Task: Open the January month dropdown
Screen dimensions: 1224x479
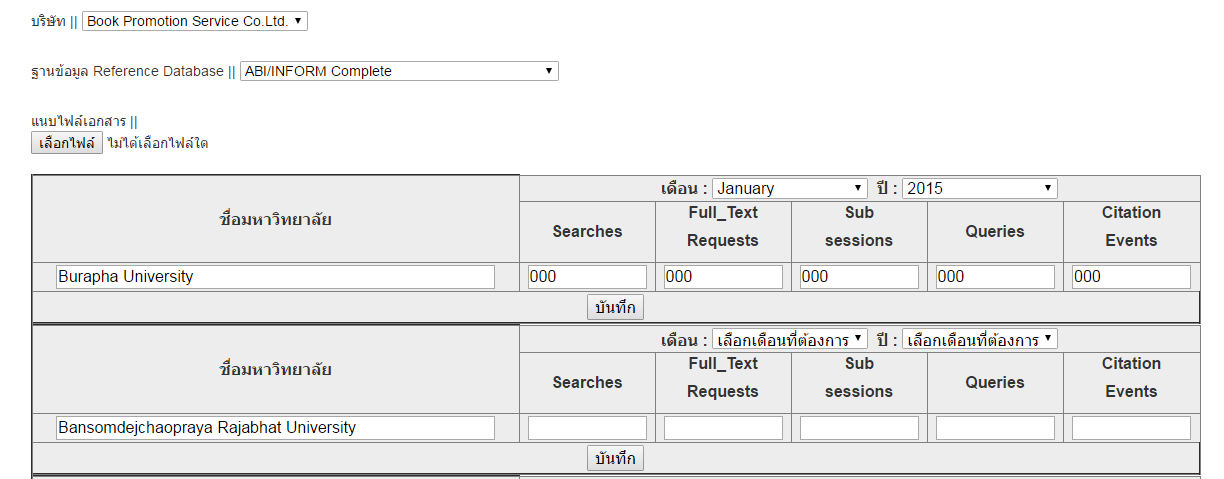Action: (790, 188)
